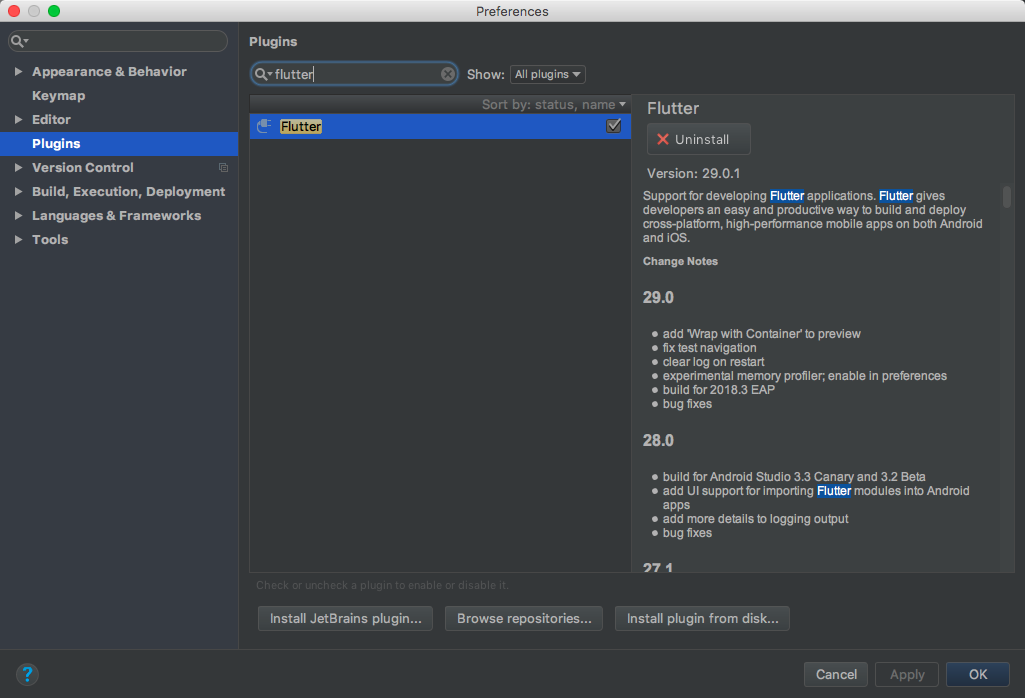
Task: Click the plugin description scrollbar
Action: pos(1006,196)
